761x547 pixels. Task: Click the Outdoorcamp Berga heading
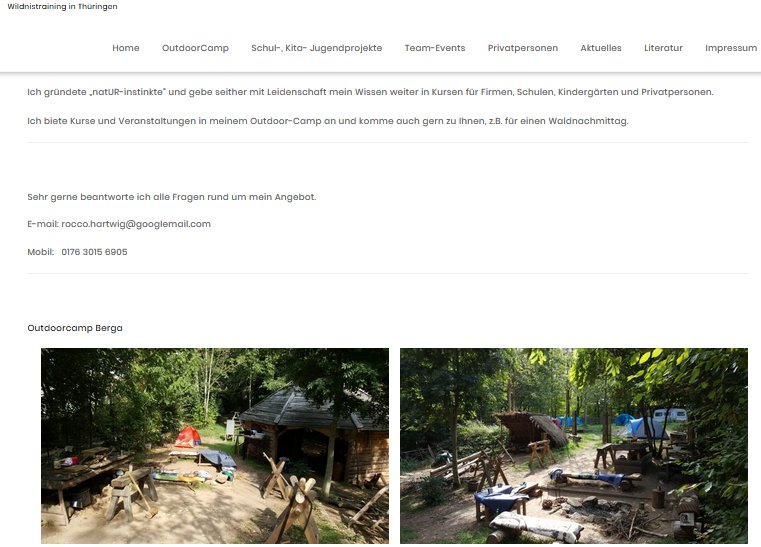75,328
